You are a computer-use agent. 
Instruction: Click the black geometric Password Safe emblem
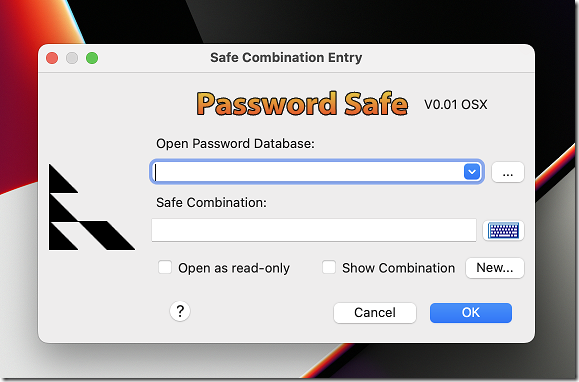click(92, 207)
